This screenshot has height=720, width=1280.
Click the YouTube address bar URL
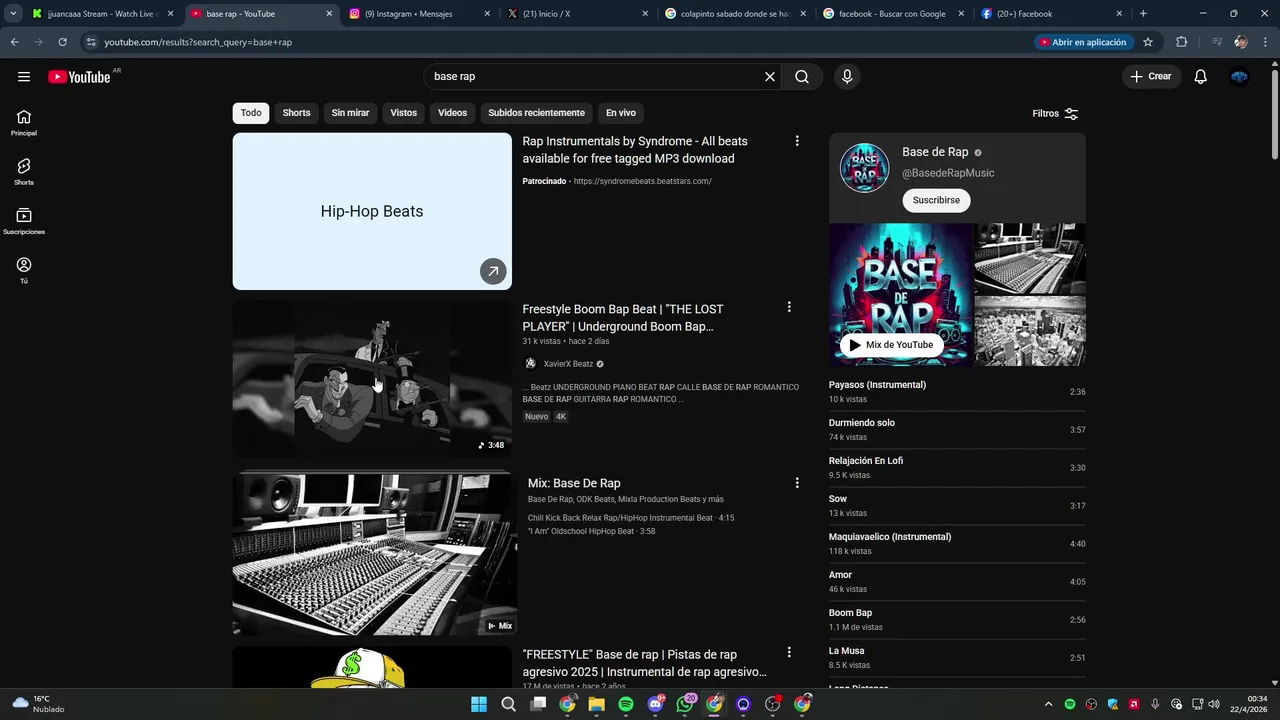198,42
